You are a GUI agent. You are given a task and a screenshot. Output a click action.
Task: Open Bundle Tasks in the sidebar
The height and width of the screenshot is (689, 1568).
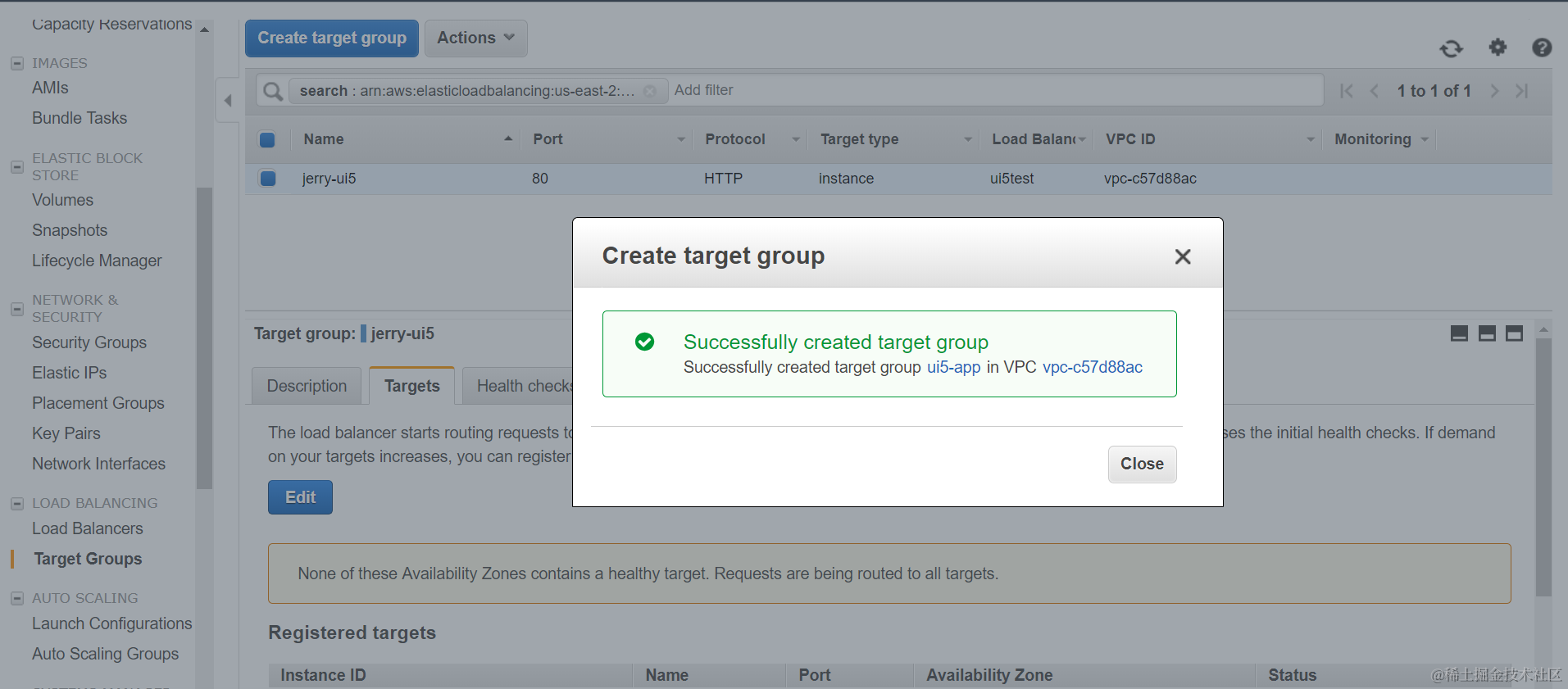coord(80,118)
